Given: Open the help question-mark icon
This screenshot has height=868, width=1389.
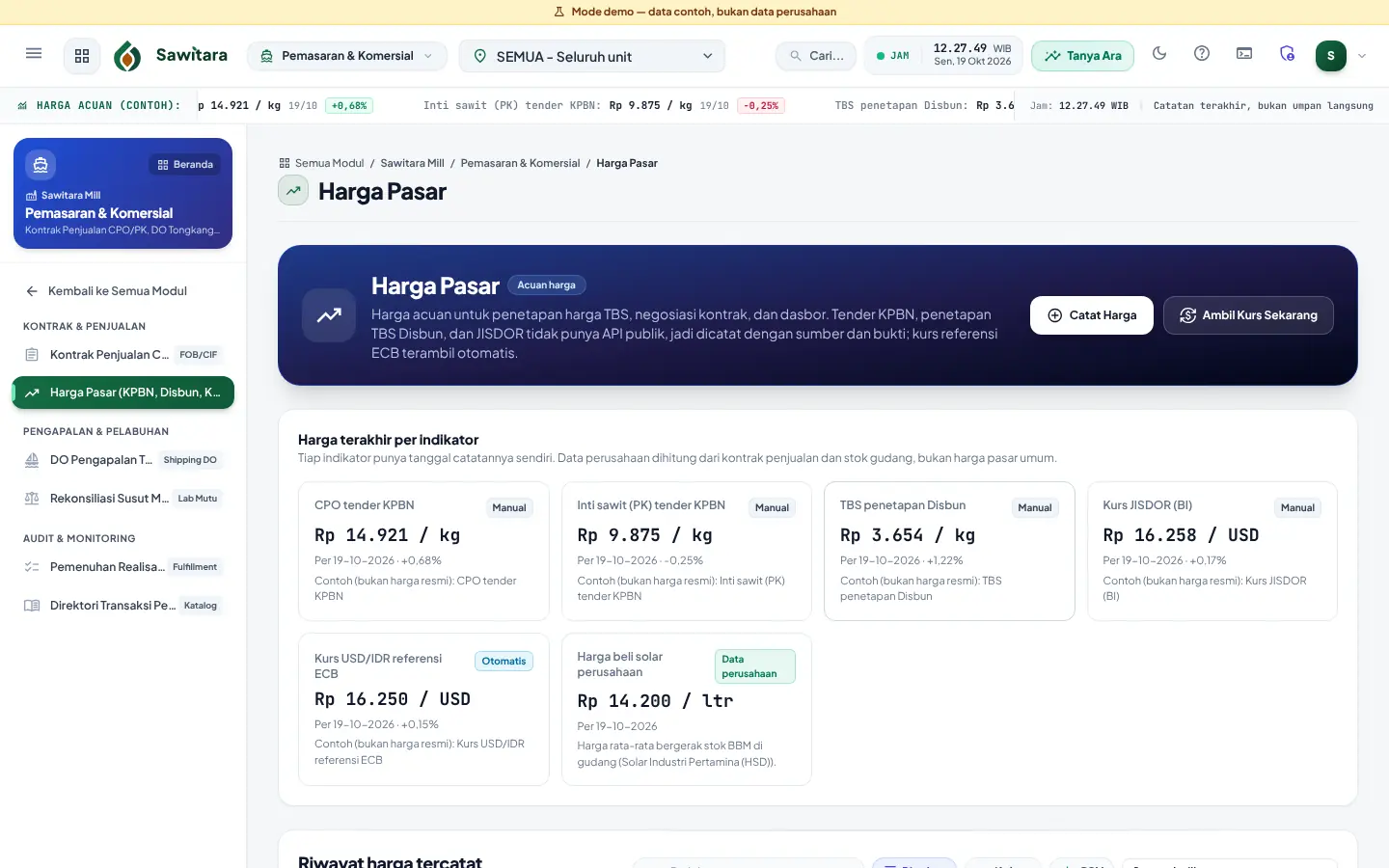Looking at the screenshot, I should coord(1202,54).
